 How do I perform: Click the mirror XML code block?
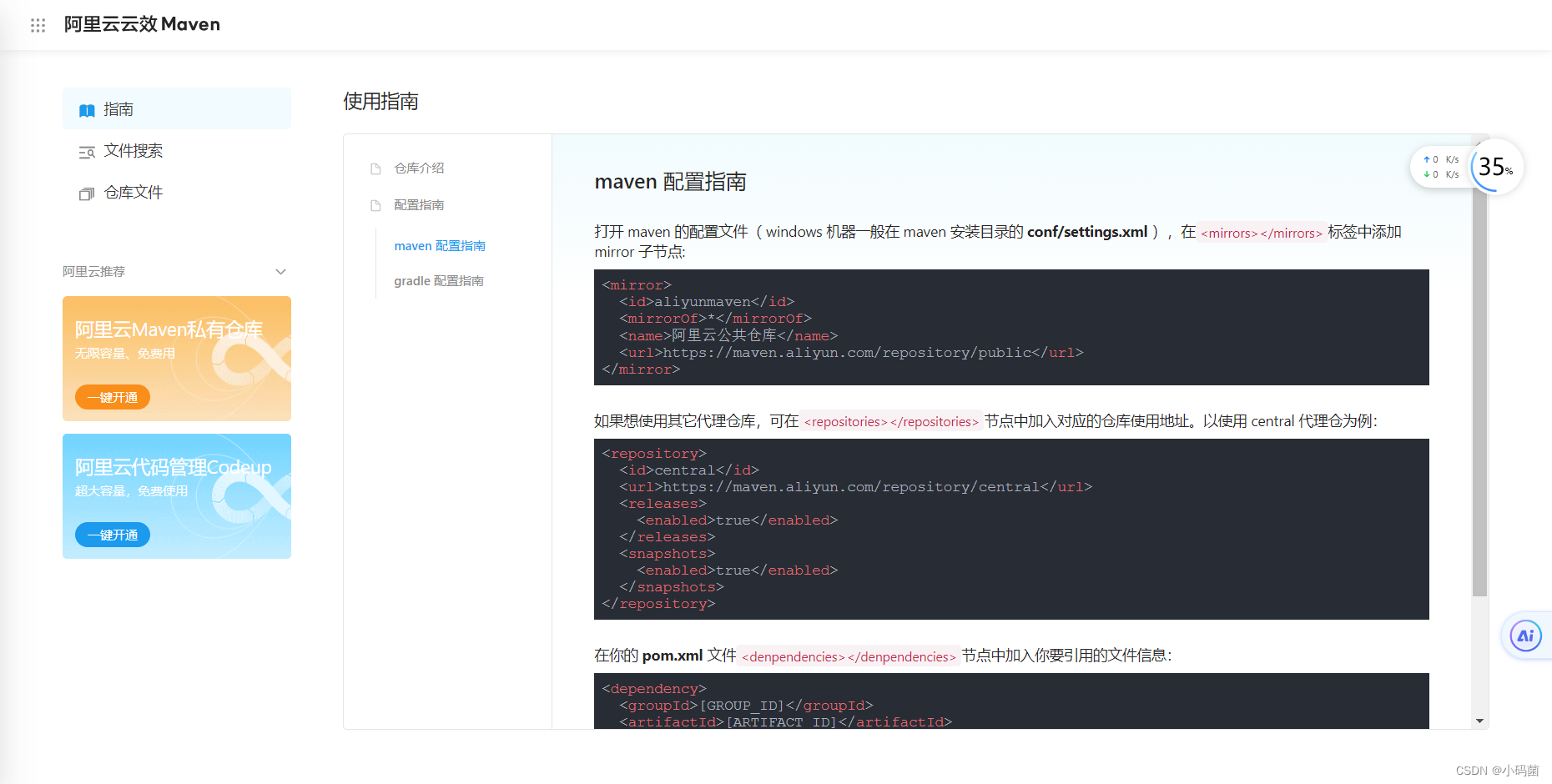click(x=1011, y=327)
